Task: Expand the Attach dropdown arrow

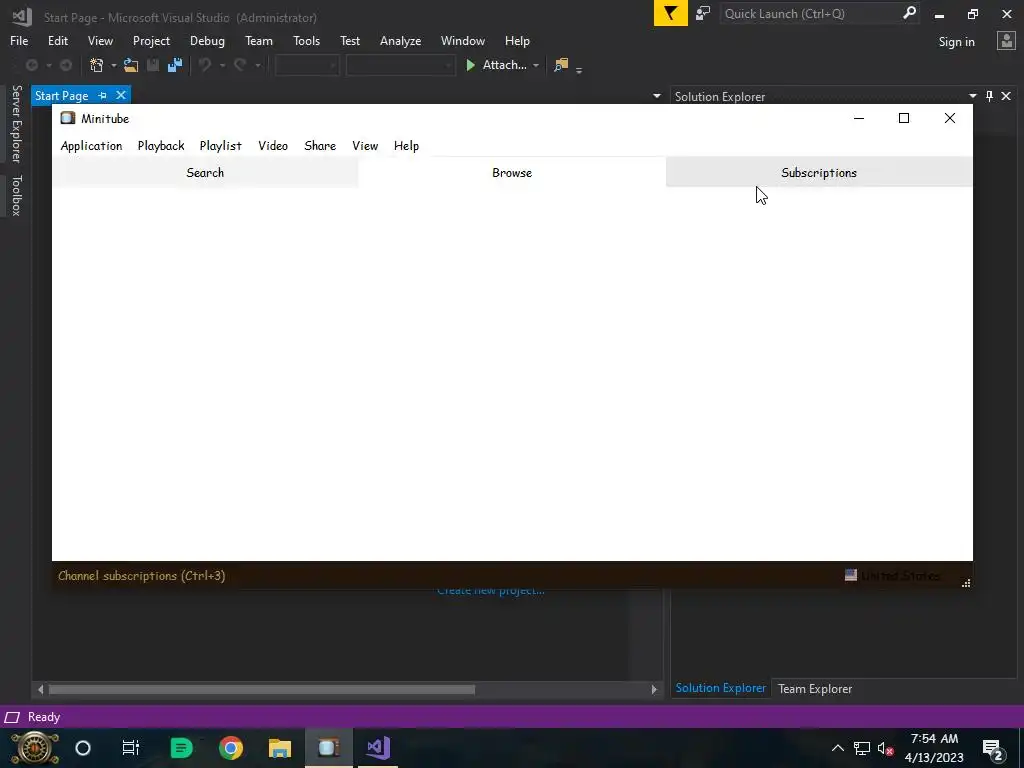Action: click(536, 65)
